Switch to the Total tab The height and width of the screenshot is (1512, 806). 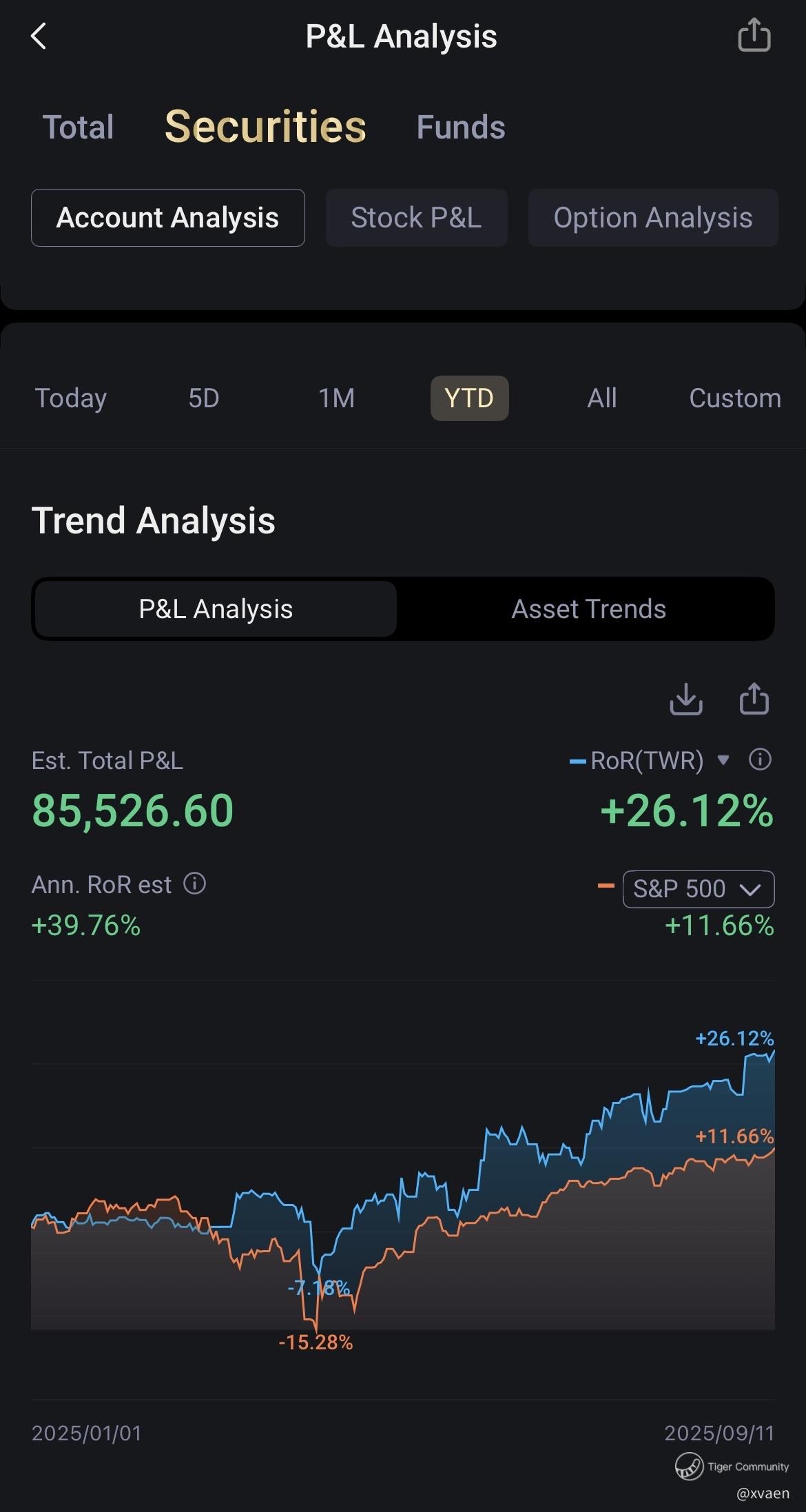[78, 127]
